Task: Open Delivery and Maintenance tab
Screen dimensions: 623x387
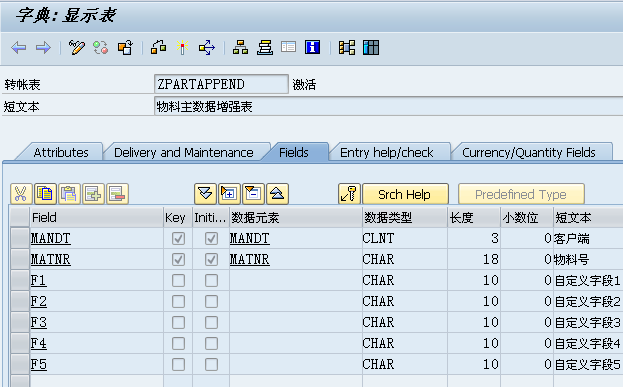Action: (184, 153)
